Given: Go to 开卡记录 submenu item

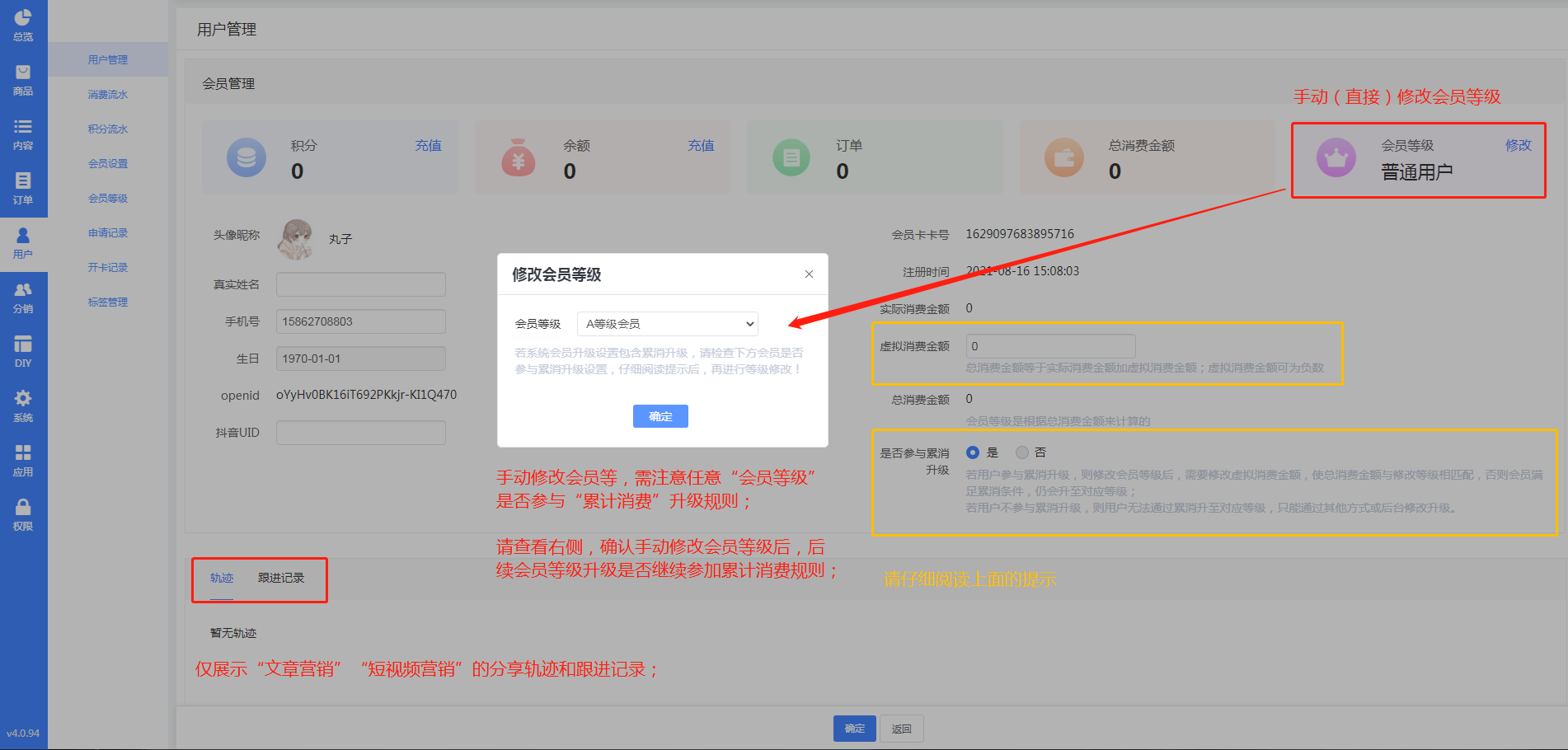Looking at the screenshot, I should (x=108, y=268).
